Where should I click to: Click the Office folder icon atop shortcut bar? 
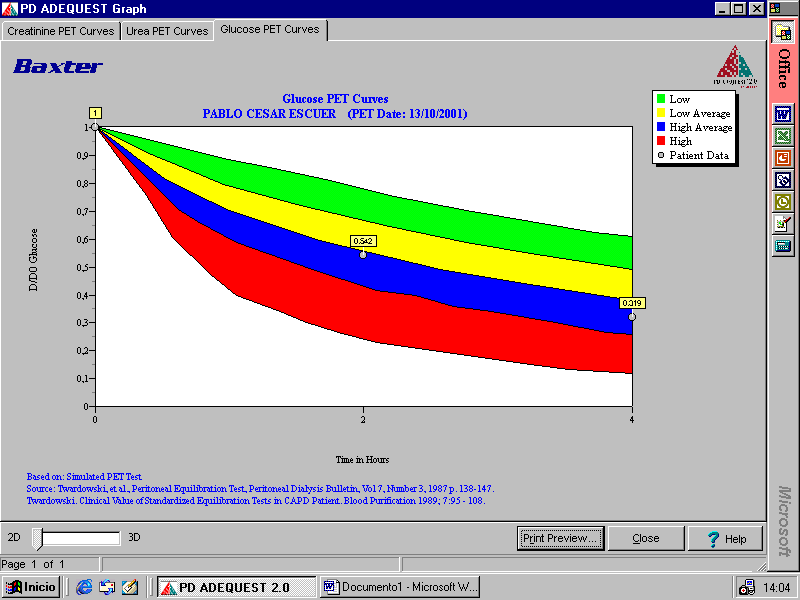click(783, 31)
